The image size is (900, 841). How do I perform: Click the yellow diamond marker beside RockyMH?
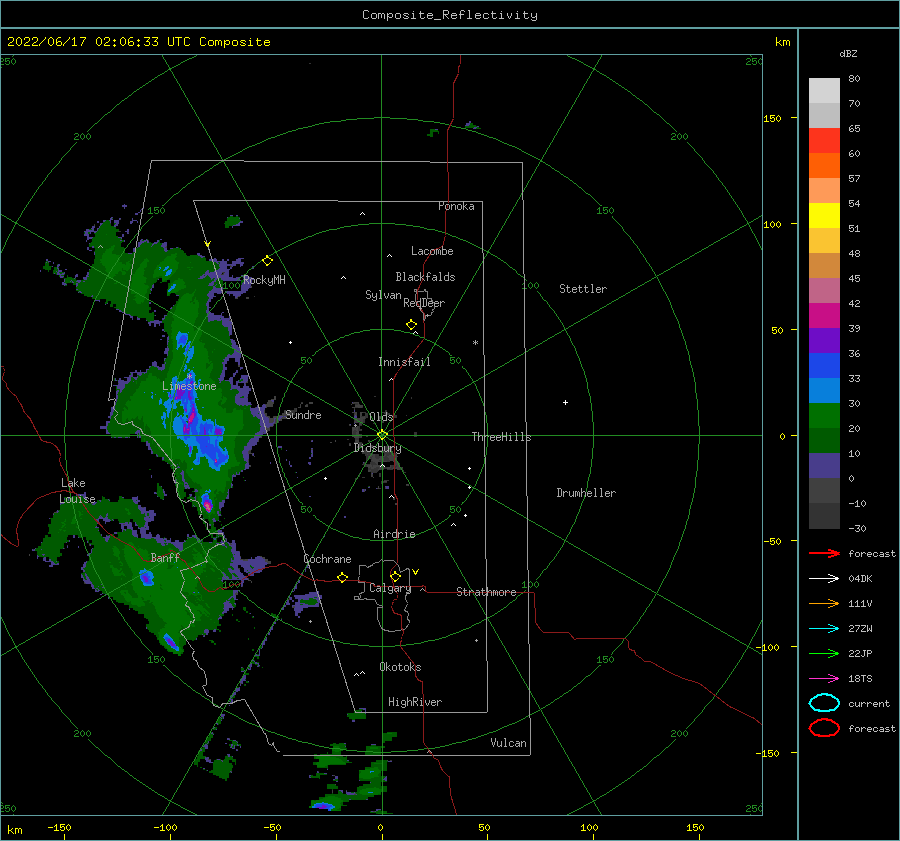click(x=267, y=261)
